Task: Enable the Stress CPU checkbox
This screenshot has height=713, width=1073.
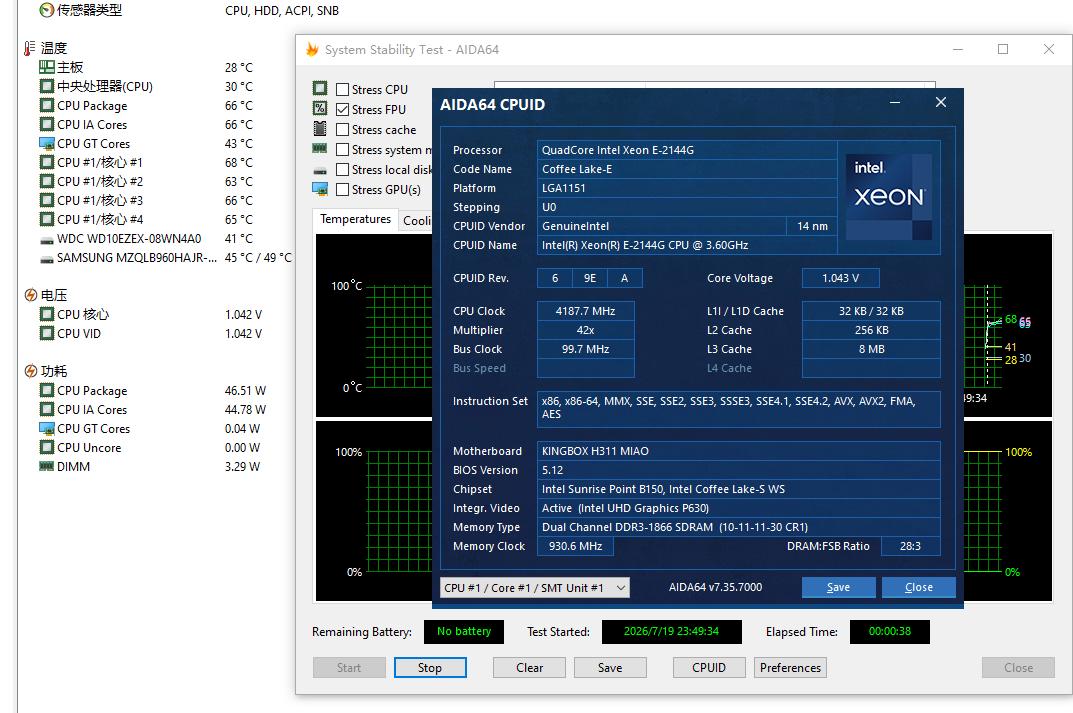Action: (343, 89)
